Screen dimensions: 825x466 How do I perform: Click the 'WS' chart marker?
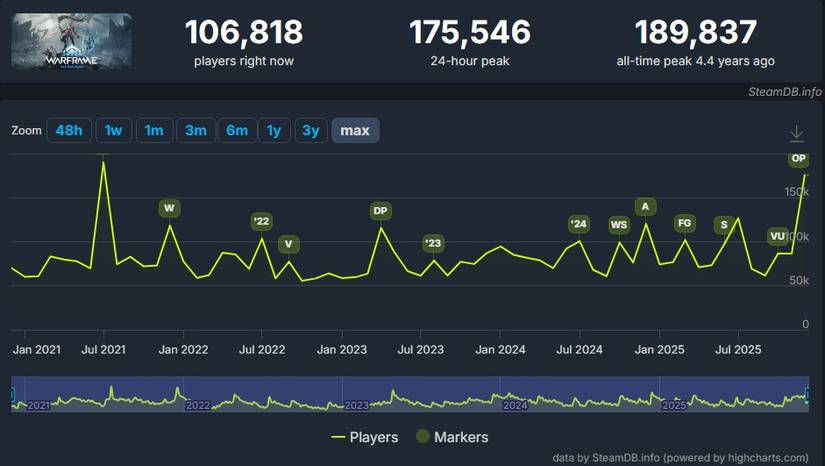[x=619, y=224]
